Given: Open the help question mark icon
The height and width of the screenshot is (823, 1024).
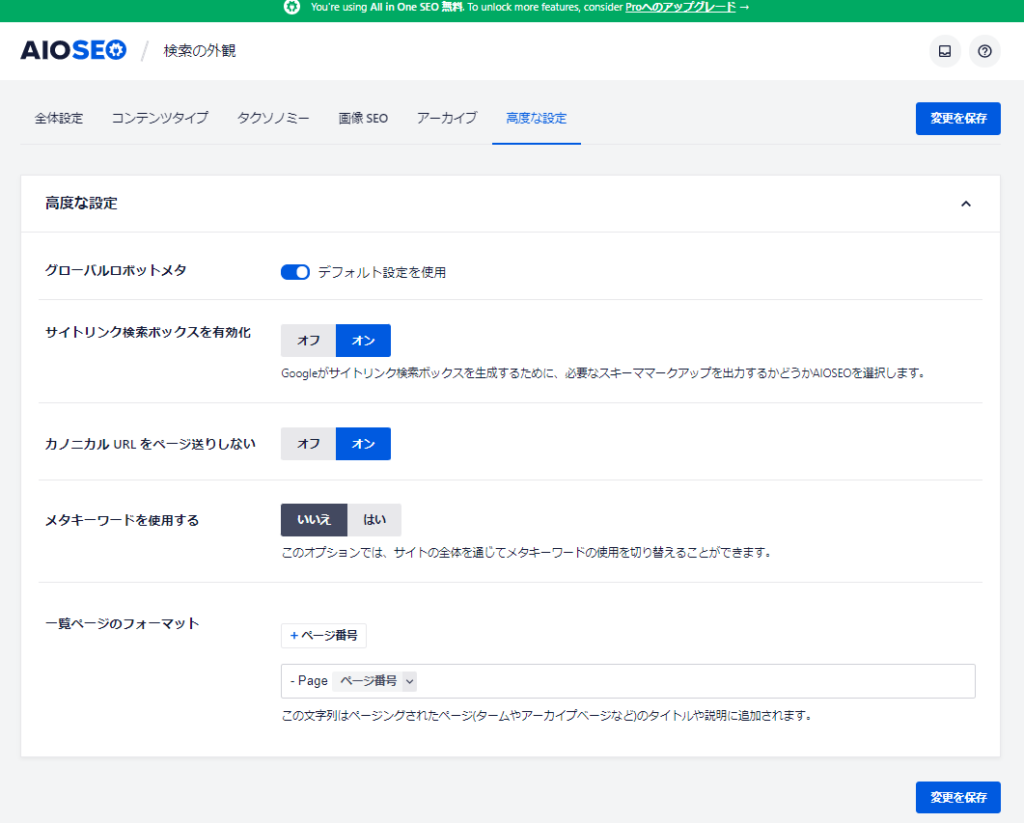Looking at the screenshot, I should point(984,51).
